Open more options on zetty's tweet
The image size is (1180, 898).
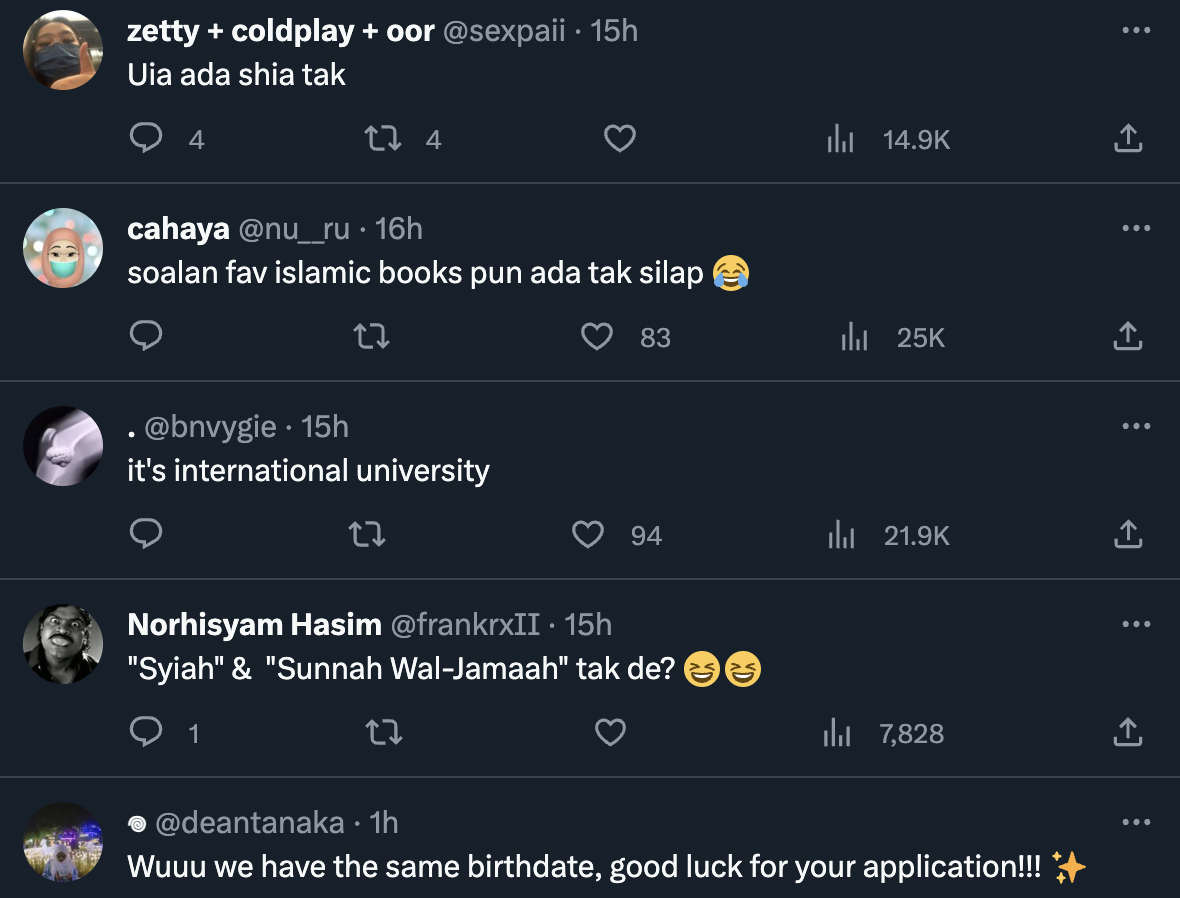coord(1136,31)
